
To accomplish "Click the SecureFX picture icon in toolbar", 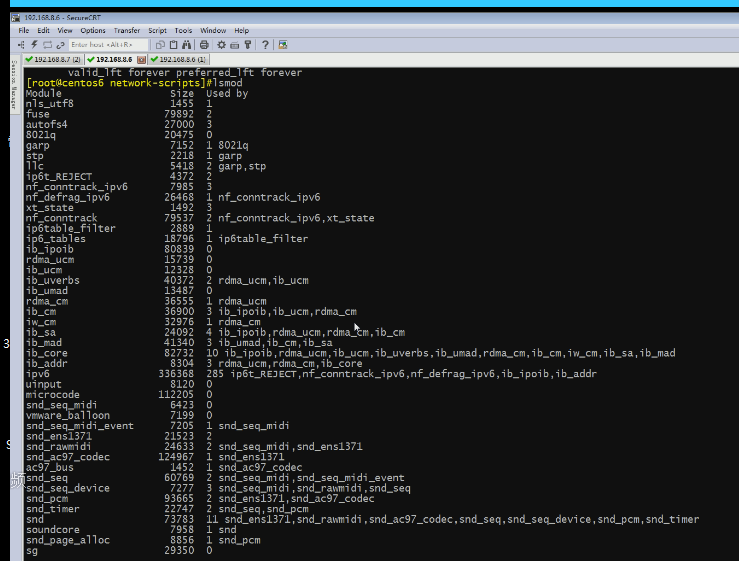I will coord(283,45).
